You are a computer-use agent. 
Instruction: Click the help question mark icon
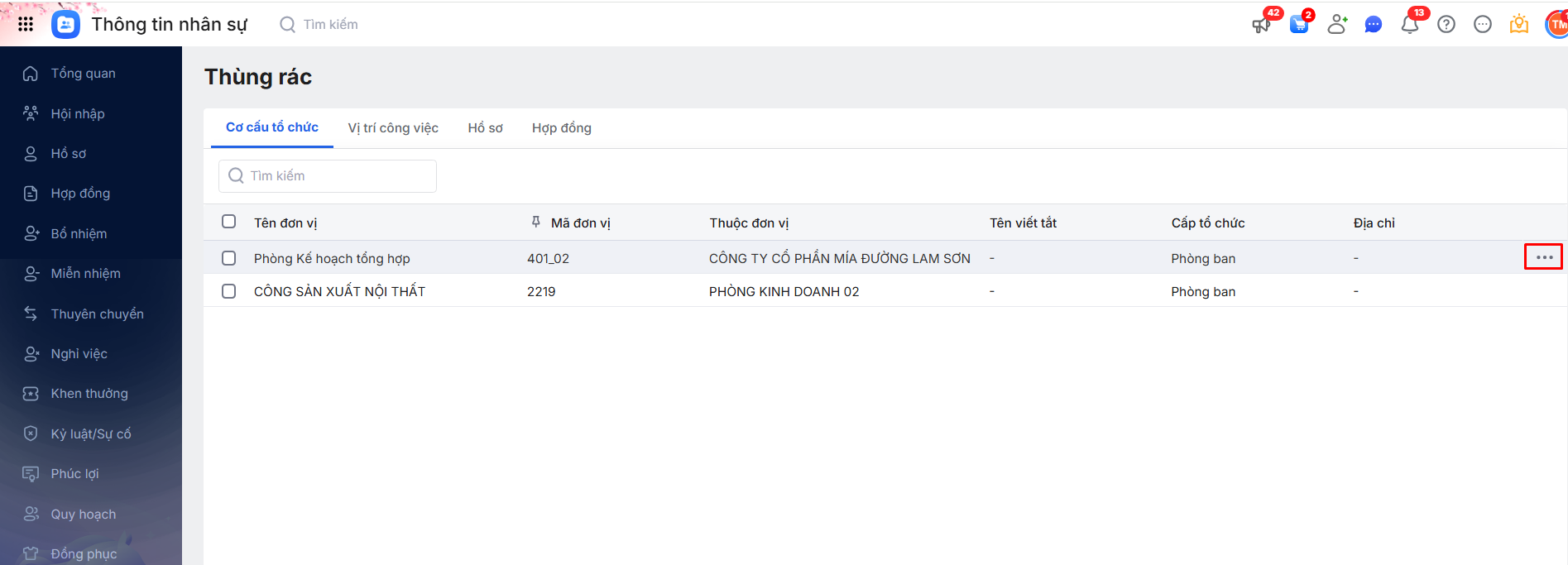pyautogui.click(x=1446, y=25)
